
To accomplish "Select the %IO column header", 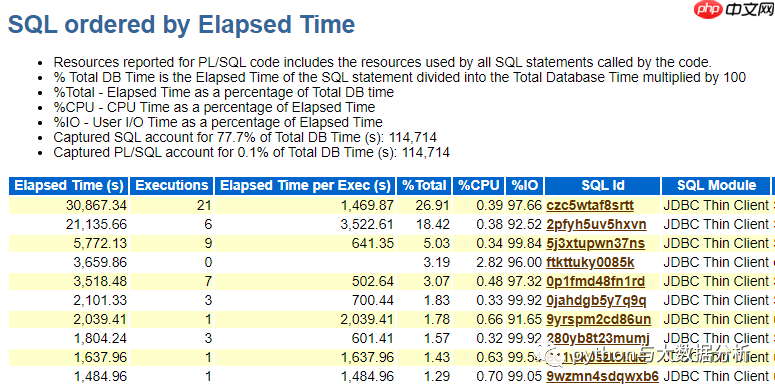I will (x=524, y=186).
